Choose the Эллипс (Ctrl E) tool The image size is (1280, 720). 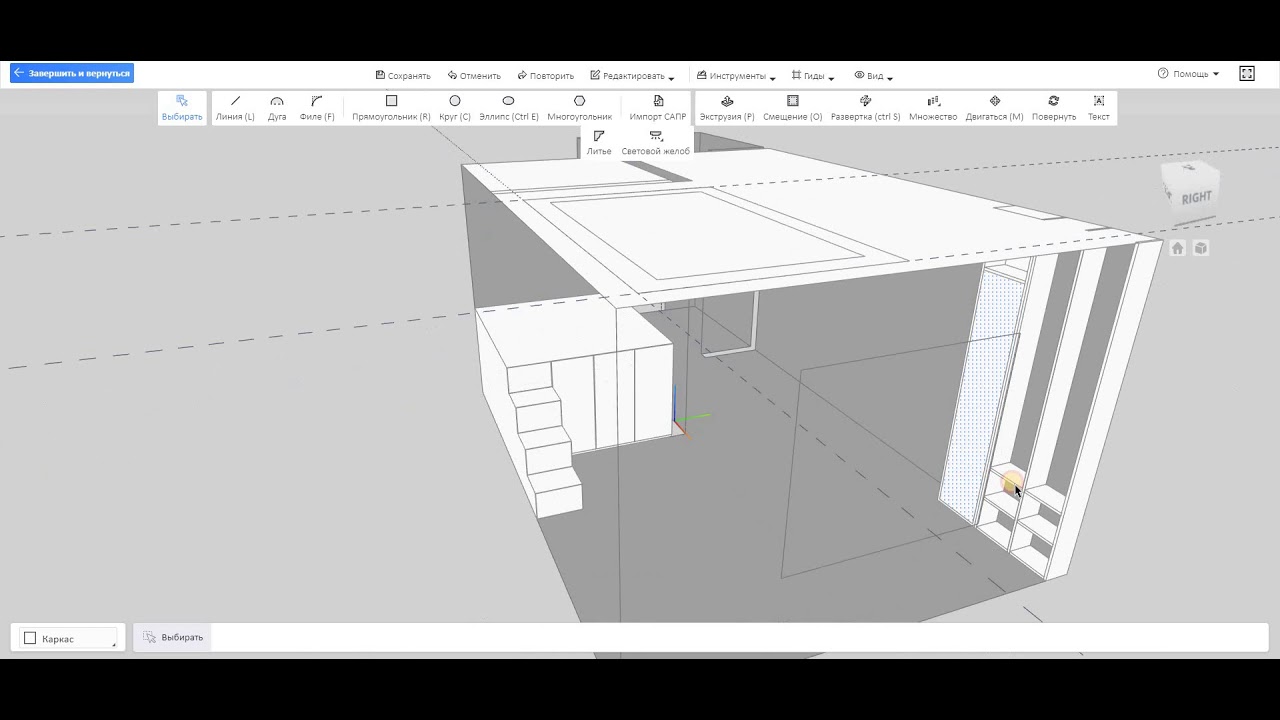[x=509, y=108]
